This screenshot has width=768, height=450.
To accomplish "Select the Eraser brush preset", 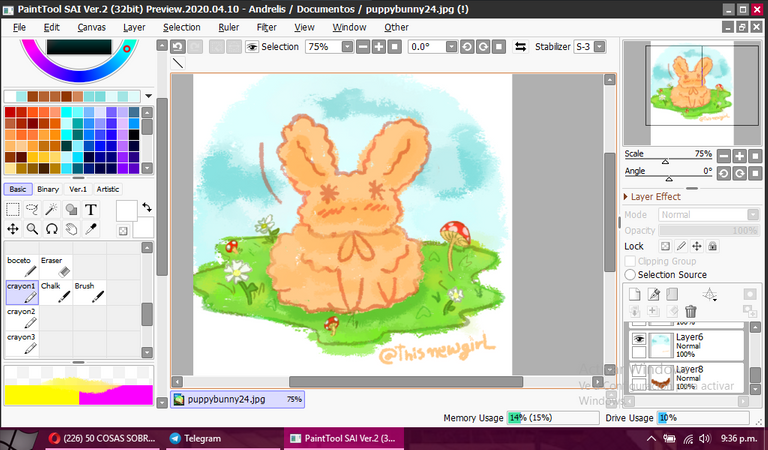I will (x=56, y=266).
